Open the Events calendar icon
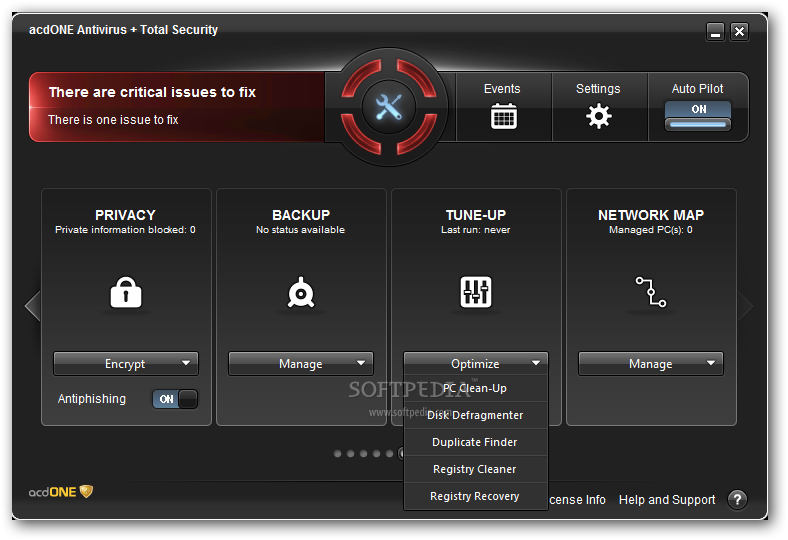This screenshot has height=540, width=788. tap(504, 116)
